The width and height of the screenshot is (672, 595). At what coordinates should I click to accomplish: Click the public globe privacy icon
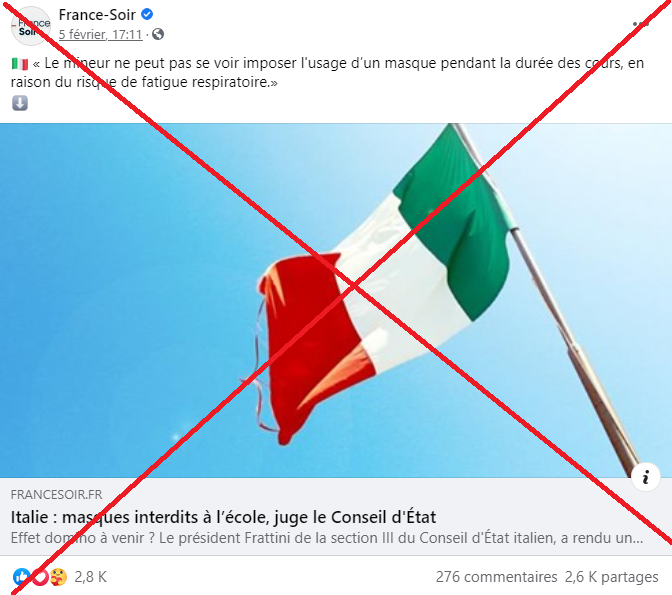(x=158, y=34)
